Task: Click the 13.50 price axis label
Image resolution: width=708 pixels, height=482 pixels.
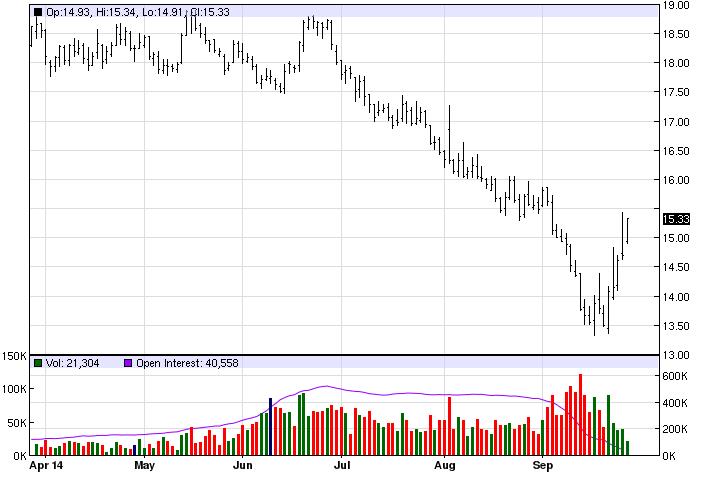Action: pyautogui.click(x=676, y=326)
